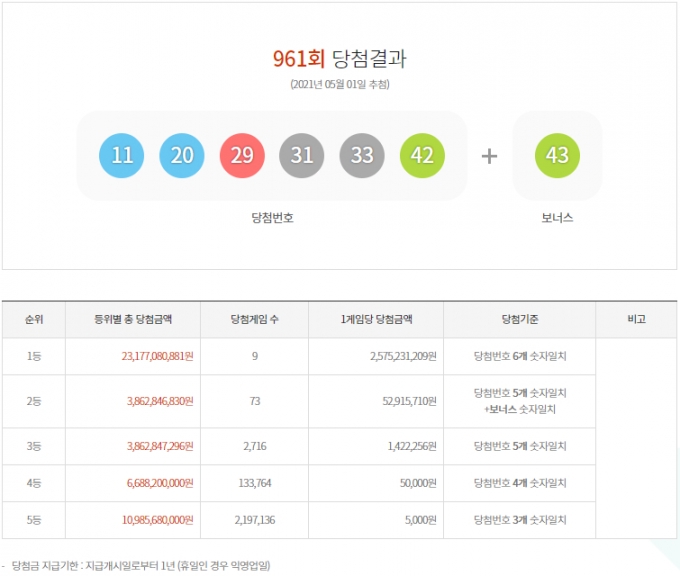Click the 등위별 총 당첨금액 column header
This screenshot has height=576, width=680.
coord(133,320)
